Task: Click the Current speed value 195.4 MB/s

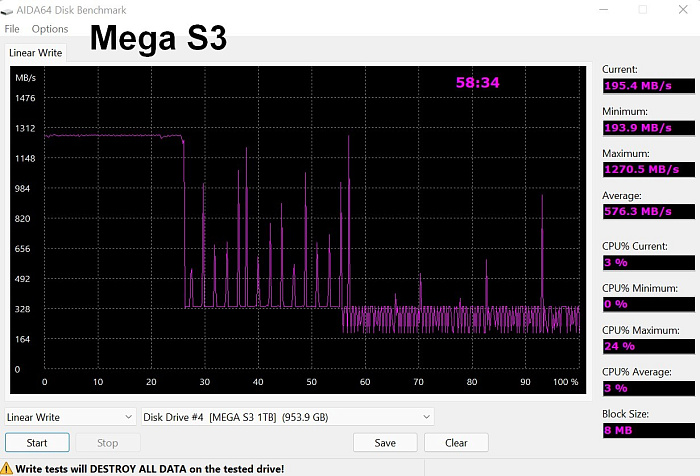Action: [649, 86]
